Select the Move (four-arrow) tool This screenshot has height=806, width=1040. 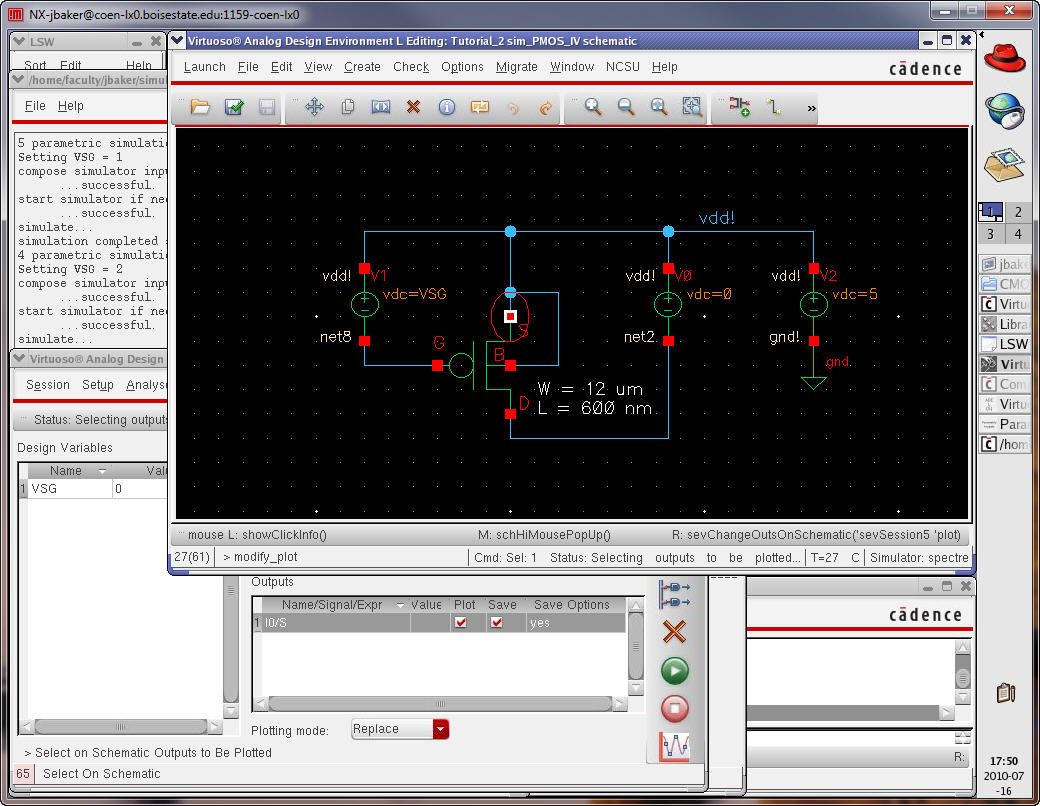pos(314,107)
